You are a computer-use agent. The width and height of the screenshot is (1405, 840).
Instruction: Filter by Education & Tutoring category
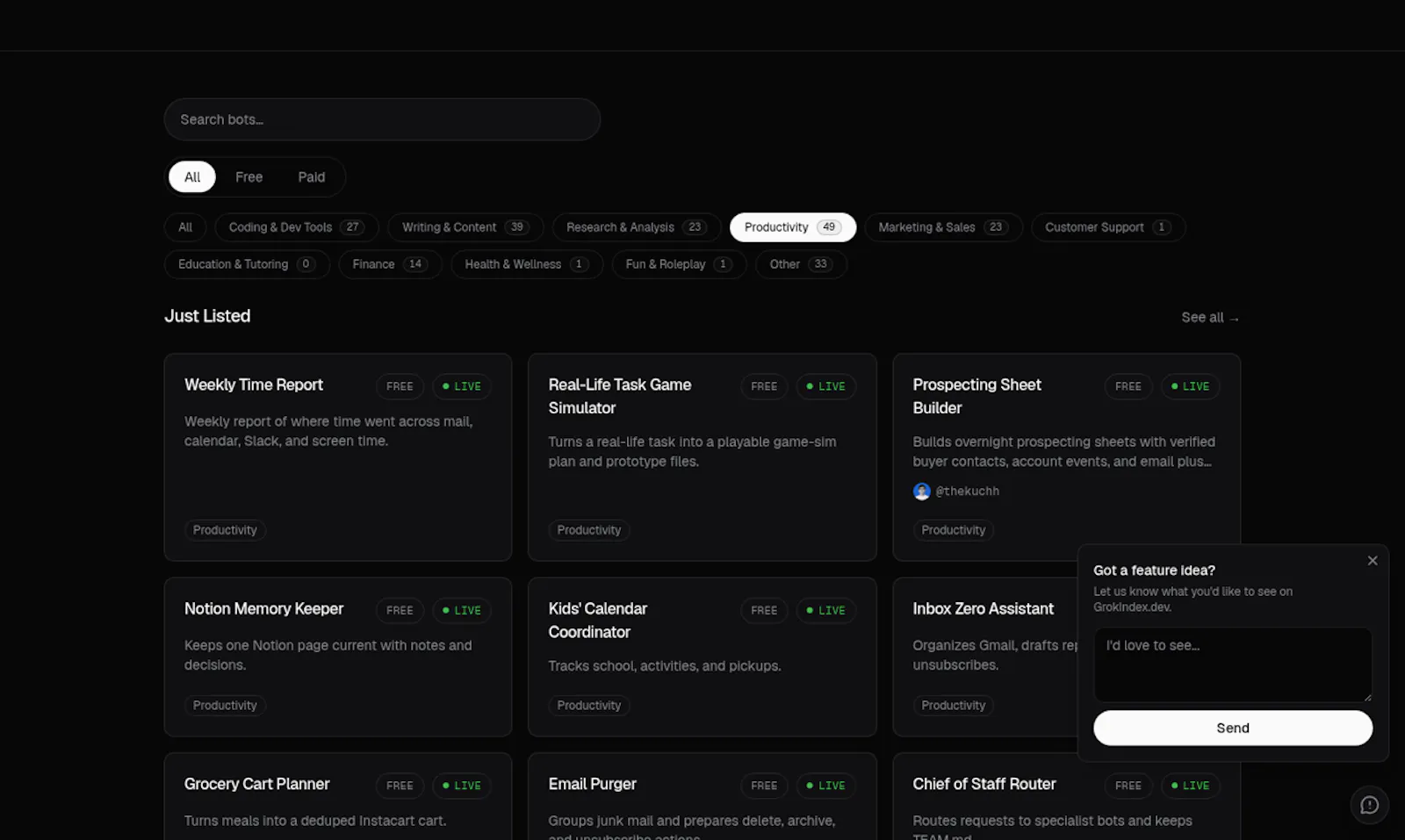click(x=247, y=264)
